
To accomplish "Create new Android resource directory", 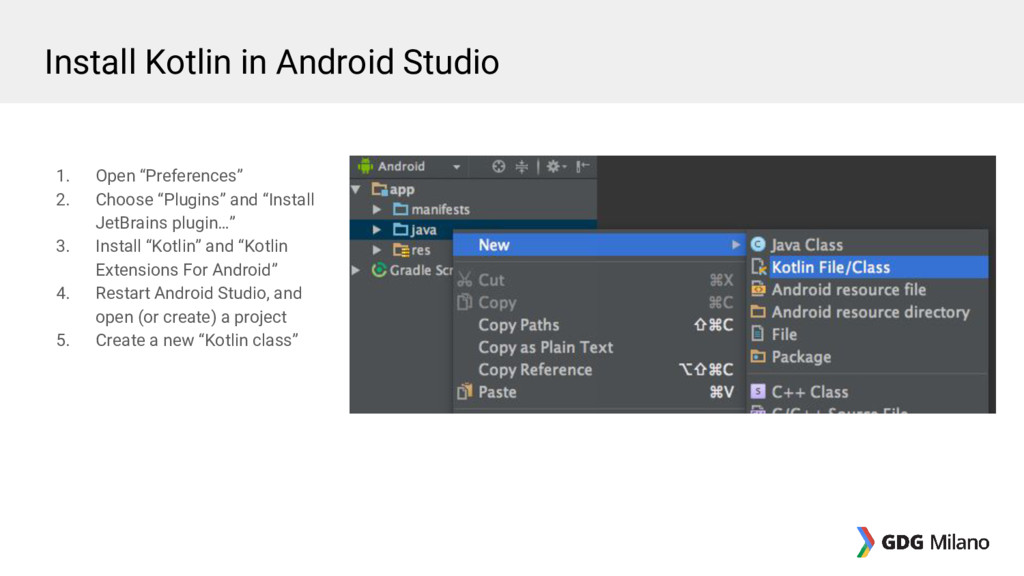I will point(867,312).
